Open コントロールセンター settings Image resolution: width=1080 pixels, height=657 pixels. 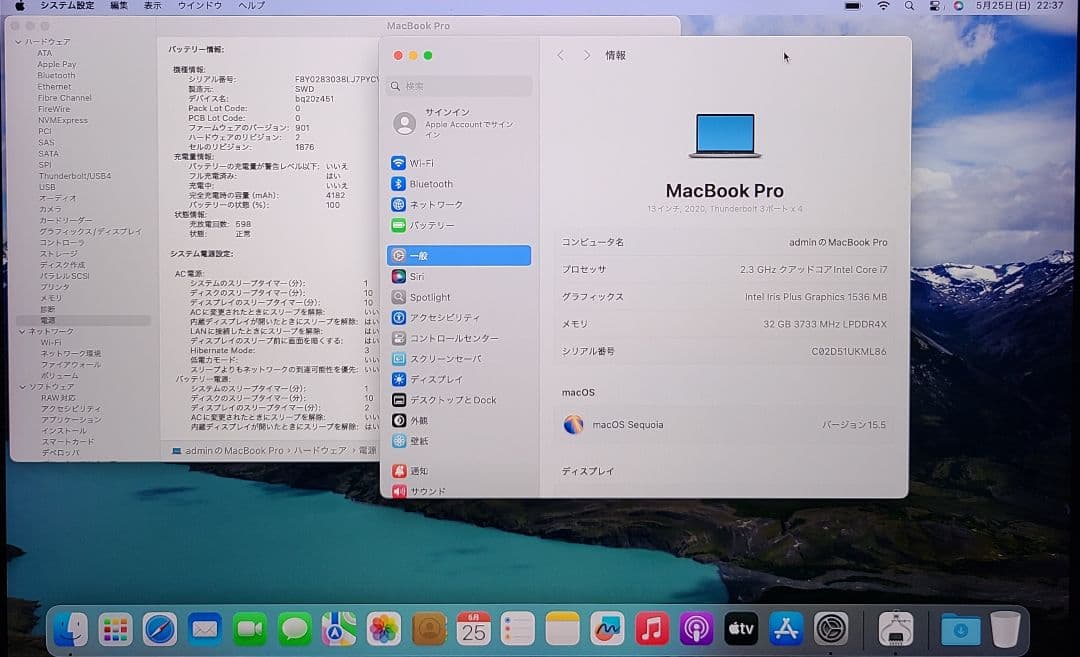coord(459,338)
